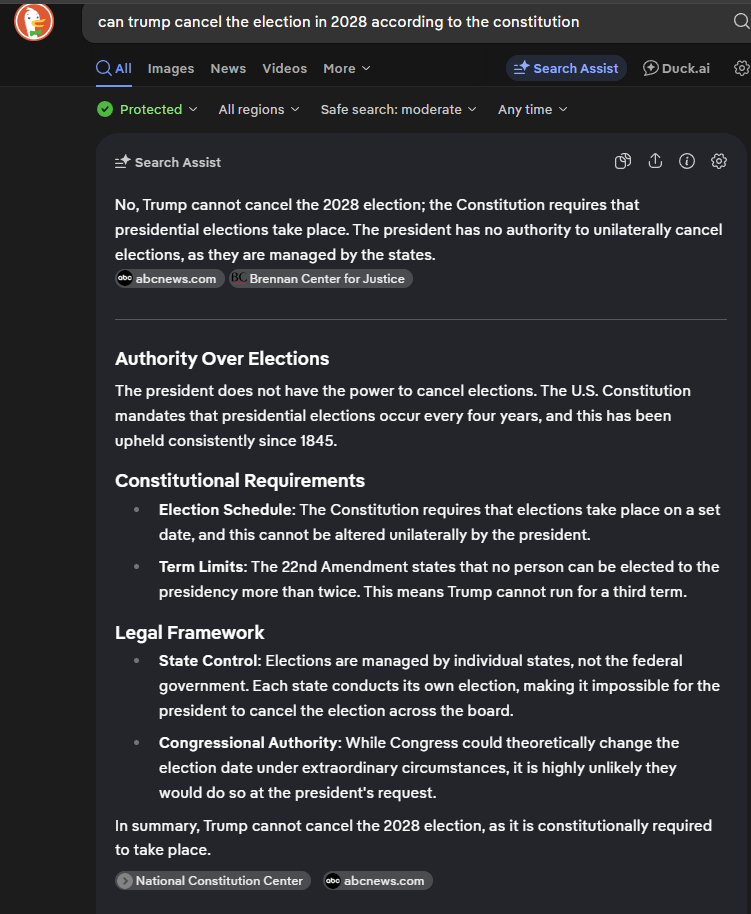Image resolution: width=751 pixels, height=914 pixels.
Task: Click the search magnifier icon
Action: tap(740, 22)
